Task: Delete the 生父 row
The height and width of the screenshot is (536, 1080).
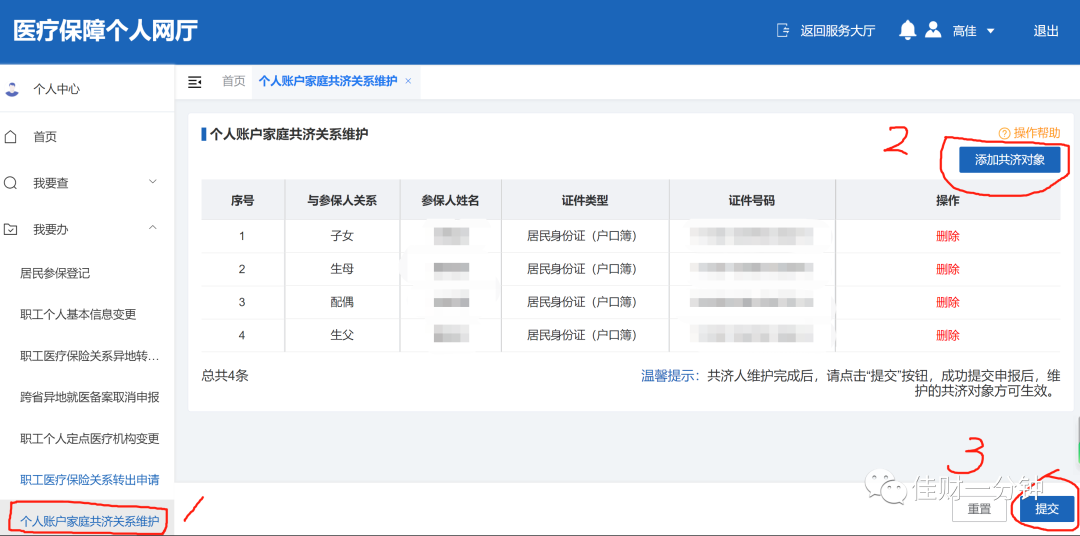Action: tap(948, 336)
